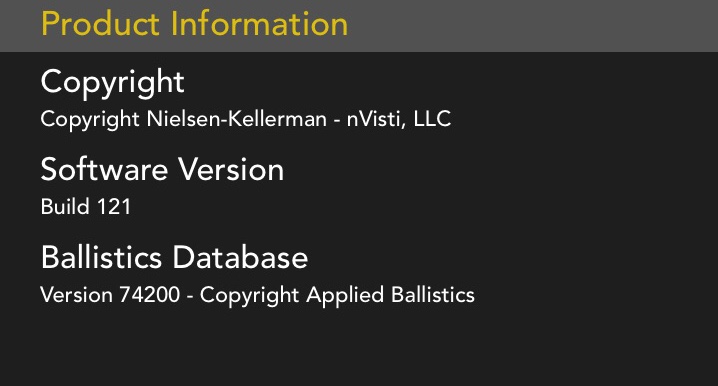718x386 pixels.
Task: Select the Nielsen-Kellerman name in the subtitle
Action: pos(236,119)
